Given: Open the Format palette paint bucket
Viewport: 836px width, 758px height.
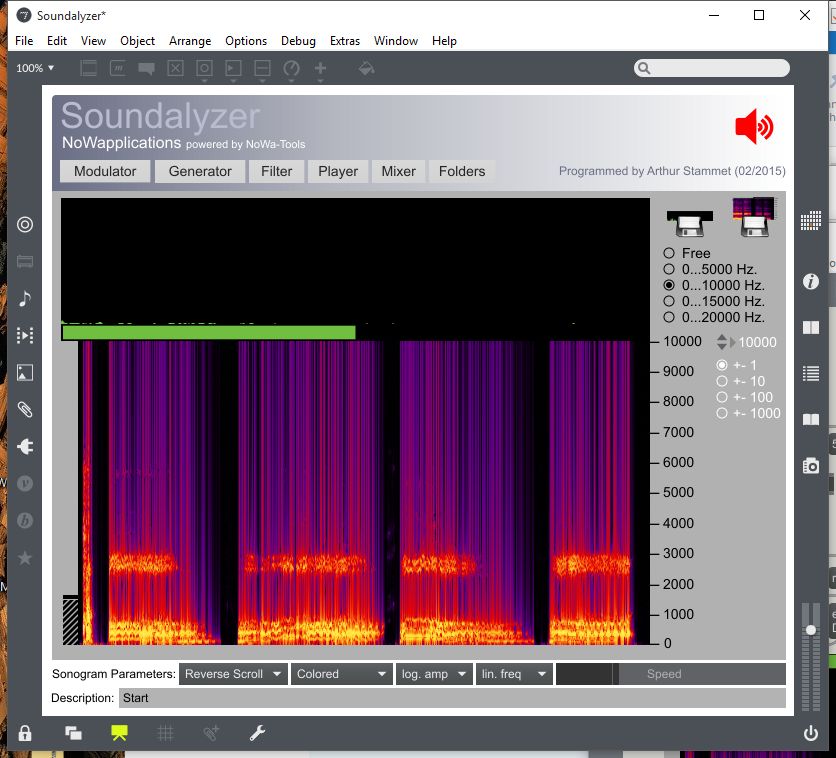Looking at the screenshot, I should [x=366, y=68].
